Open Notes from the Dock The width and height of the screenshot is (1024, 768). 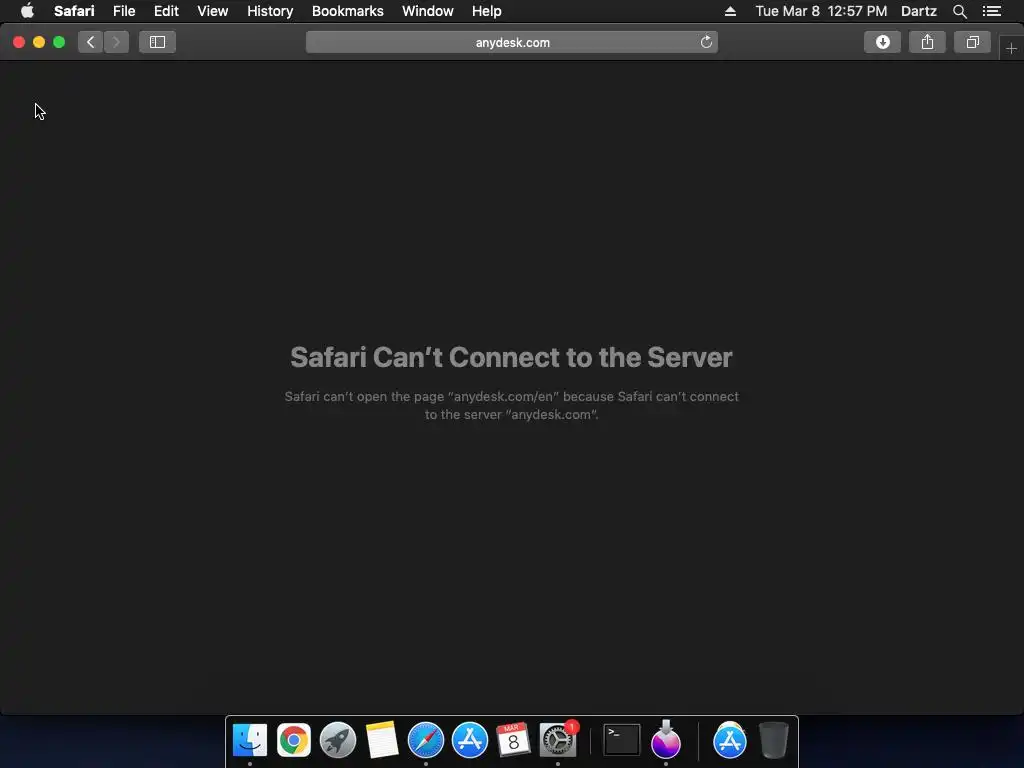pyautogui.click(x=381, y=740)
